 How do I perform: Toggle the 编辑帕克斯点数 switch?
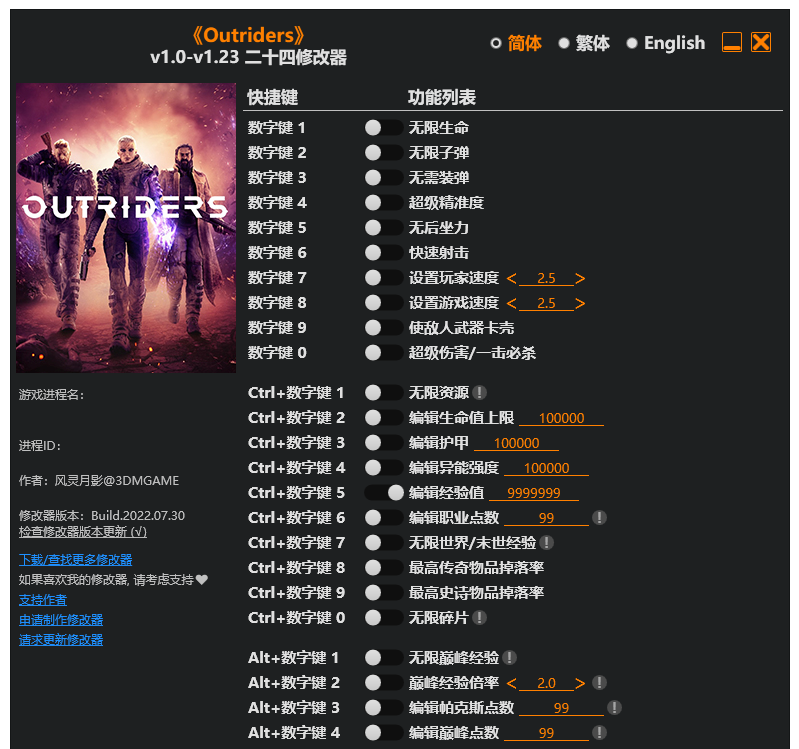384,708
